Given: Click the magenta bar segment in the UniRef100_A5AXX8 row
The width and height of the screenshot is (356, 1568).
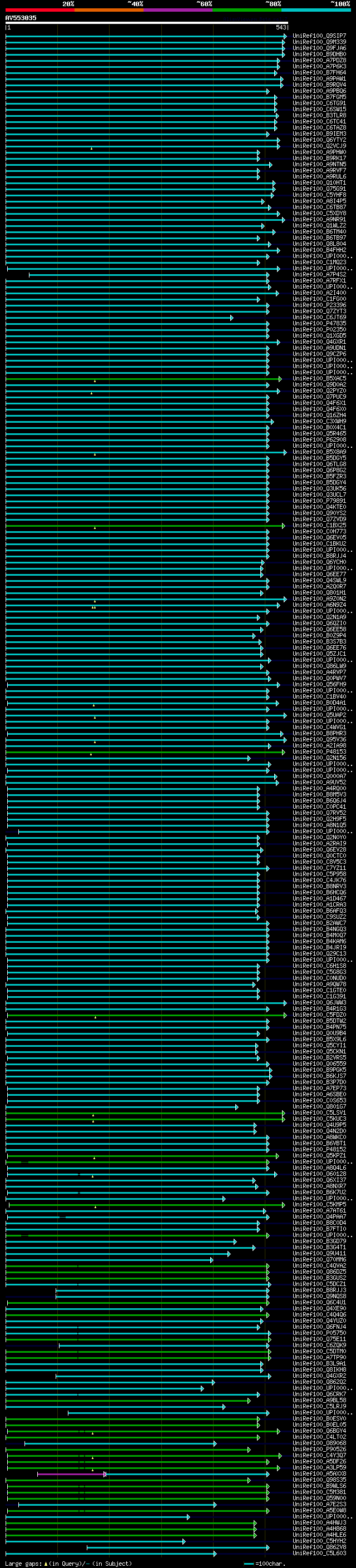Looking at the screenshot, I should (x=71, y=1473).
